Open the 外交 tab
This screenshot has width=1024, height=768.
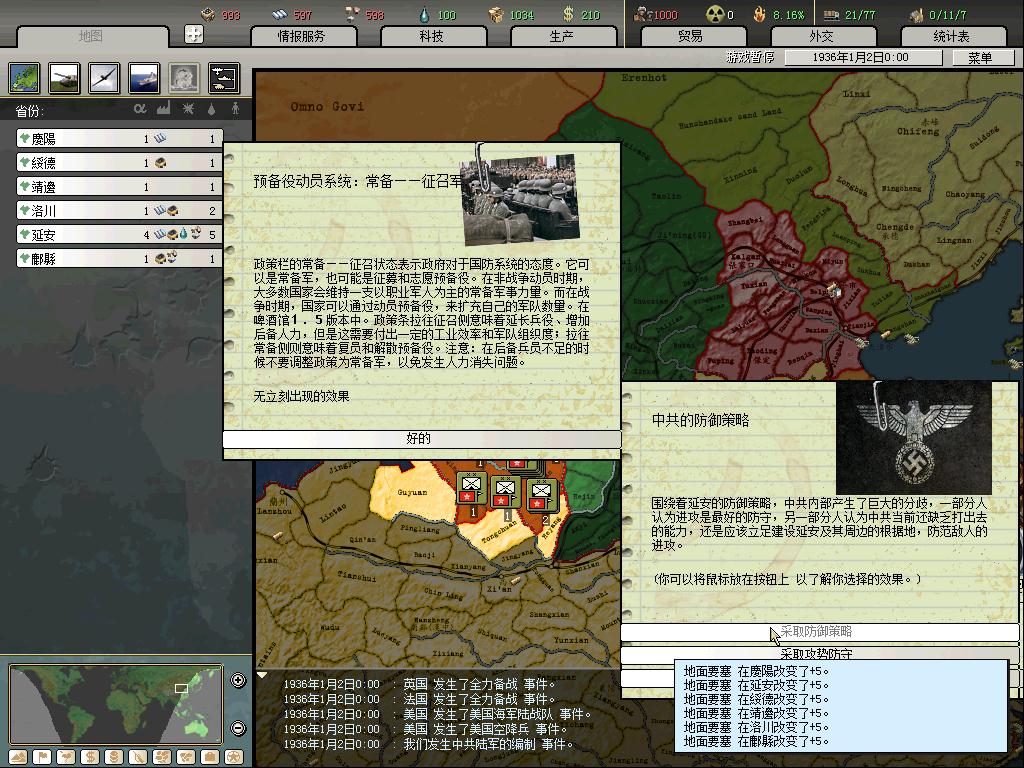(x=820, y=36)
